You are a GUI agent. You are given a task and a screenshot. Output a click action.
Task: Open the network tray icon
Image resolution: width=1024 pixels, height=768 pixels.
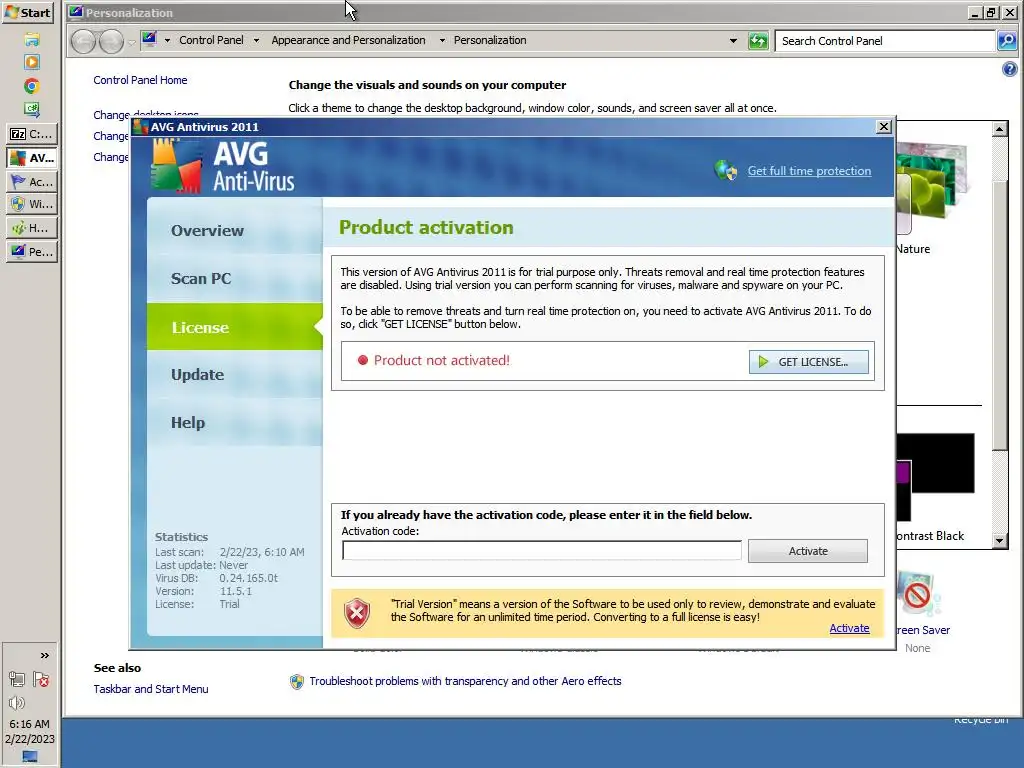point(17,679)
